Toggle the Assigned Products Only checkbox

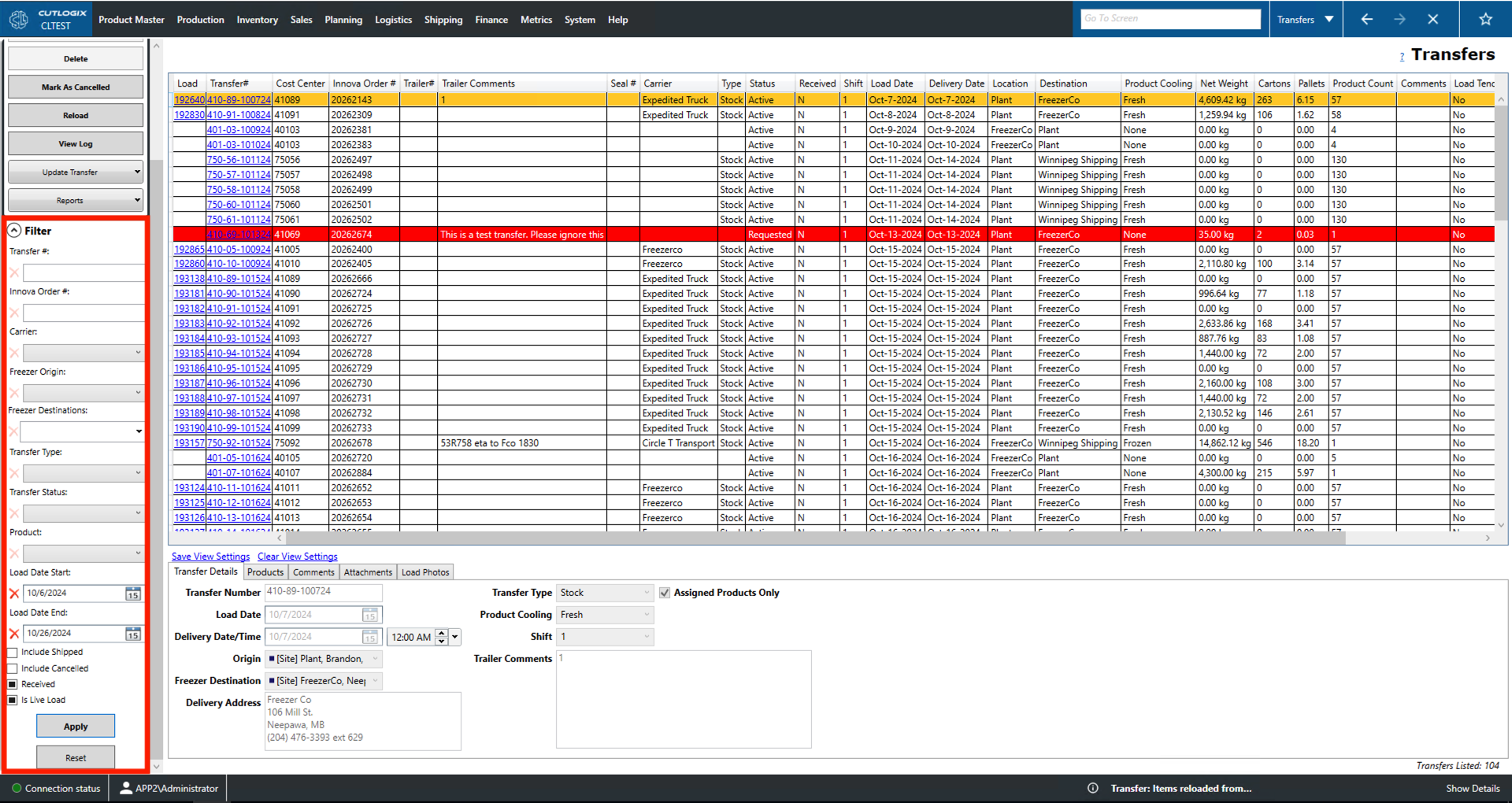pos(665,593)
